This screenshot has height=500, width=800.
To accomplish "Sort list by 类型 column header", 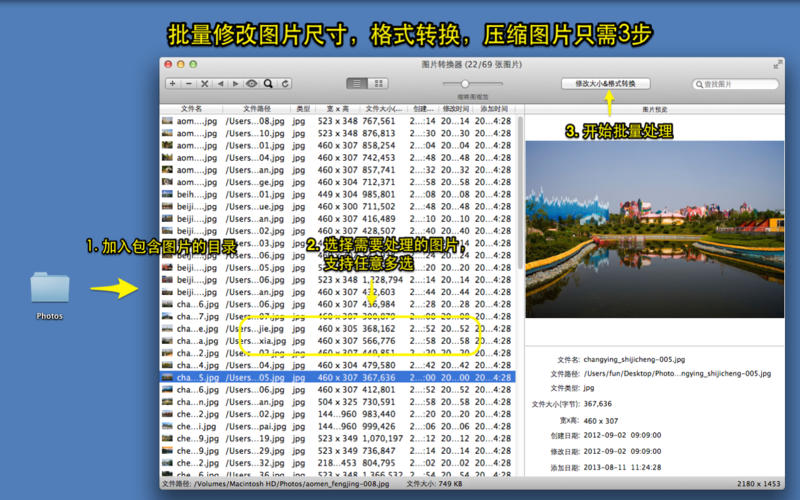I will pyautogui.click(x=301, y=108).
